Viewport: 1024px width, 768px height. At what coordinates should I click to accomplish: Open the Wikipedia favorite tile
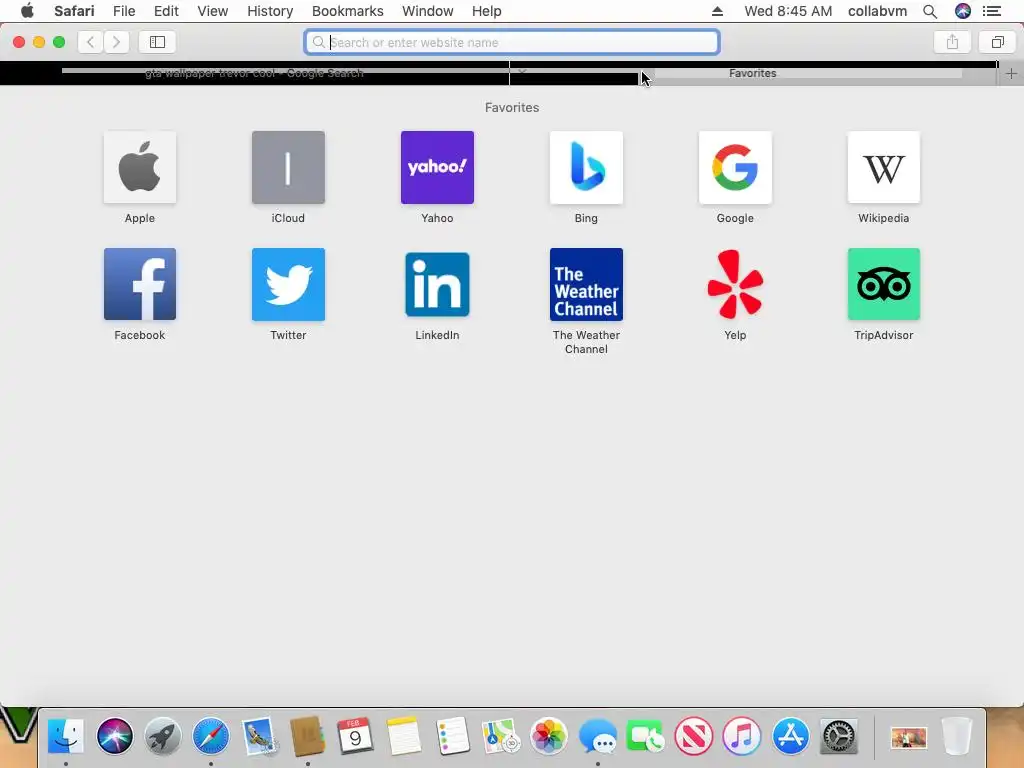pyautogui.click(x=884, y=167)
